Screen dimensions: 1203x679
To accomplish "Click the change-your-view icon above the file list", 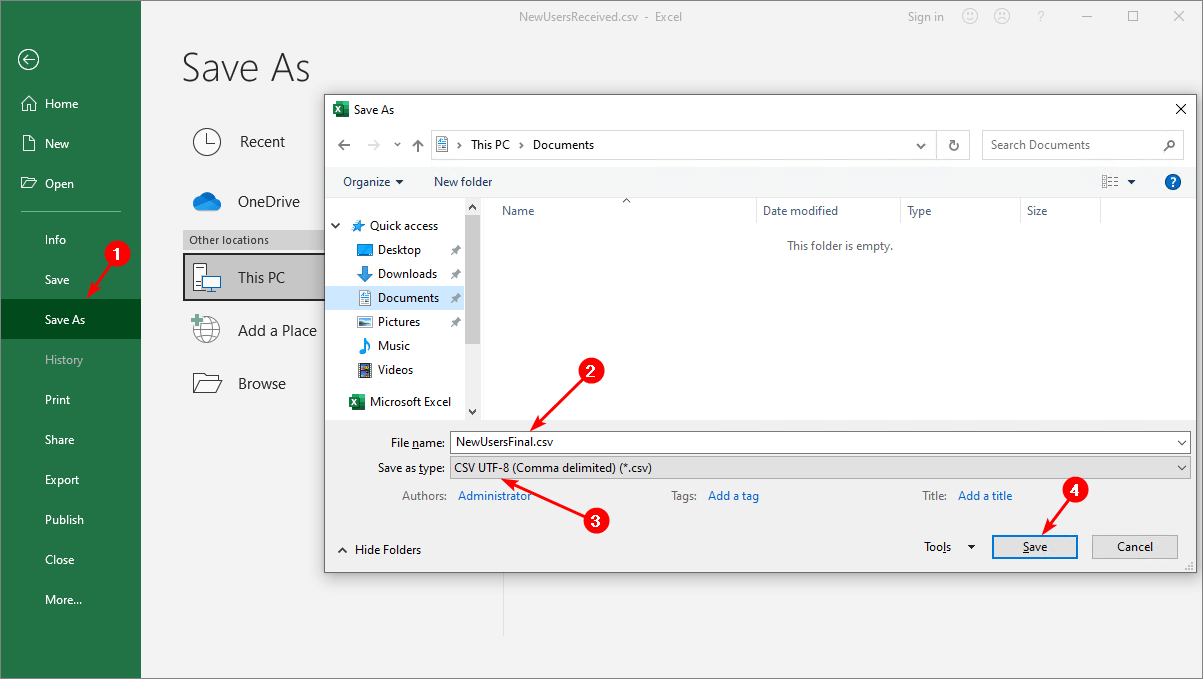I will tap(1110, 181).
